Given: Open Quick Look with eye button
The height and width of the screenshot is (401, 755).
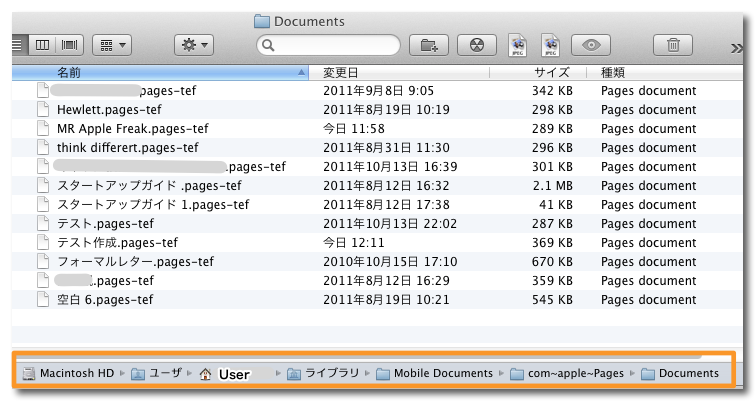Looking at the screenshot, I should tap(591, 45).
